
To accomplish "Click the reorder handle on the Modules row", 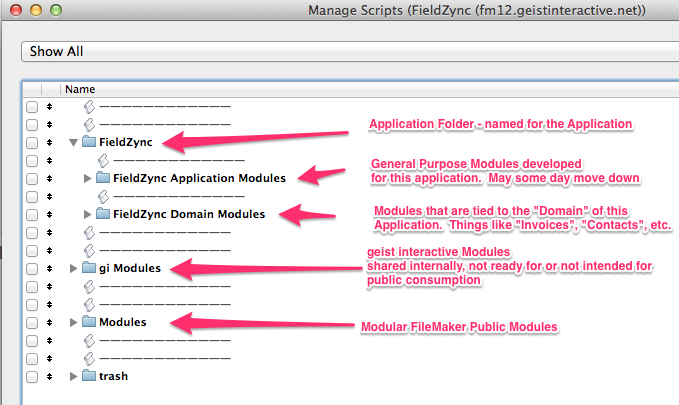I will pos(49,323).
